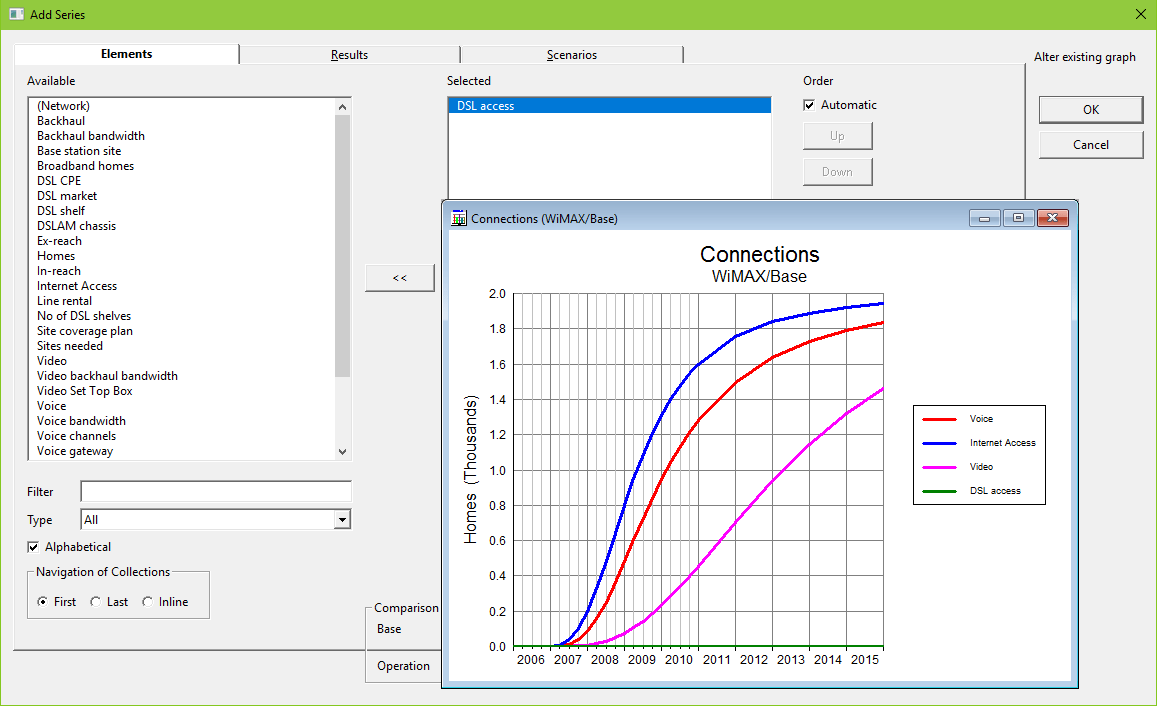Maximize the Connections chart window

1018,218
